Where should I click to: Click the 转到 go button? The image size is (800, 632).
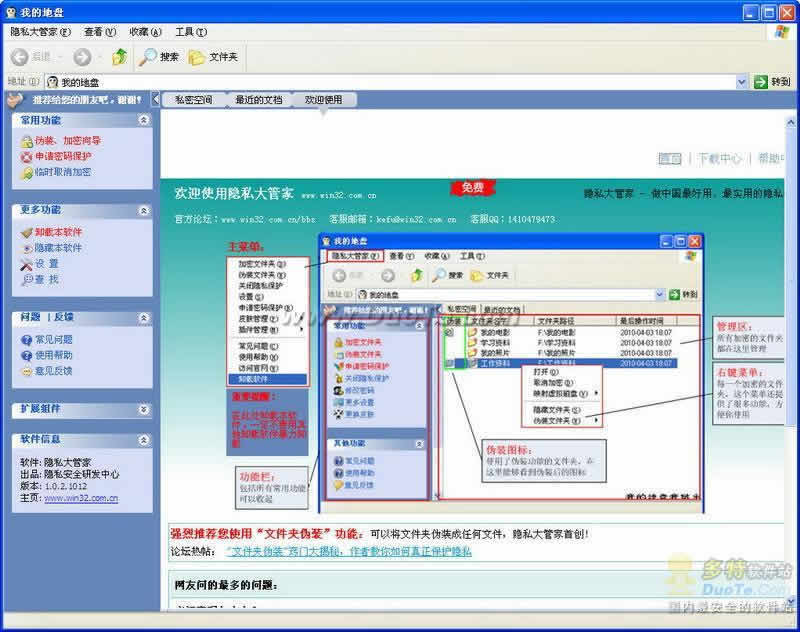click(772, 82)
